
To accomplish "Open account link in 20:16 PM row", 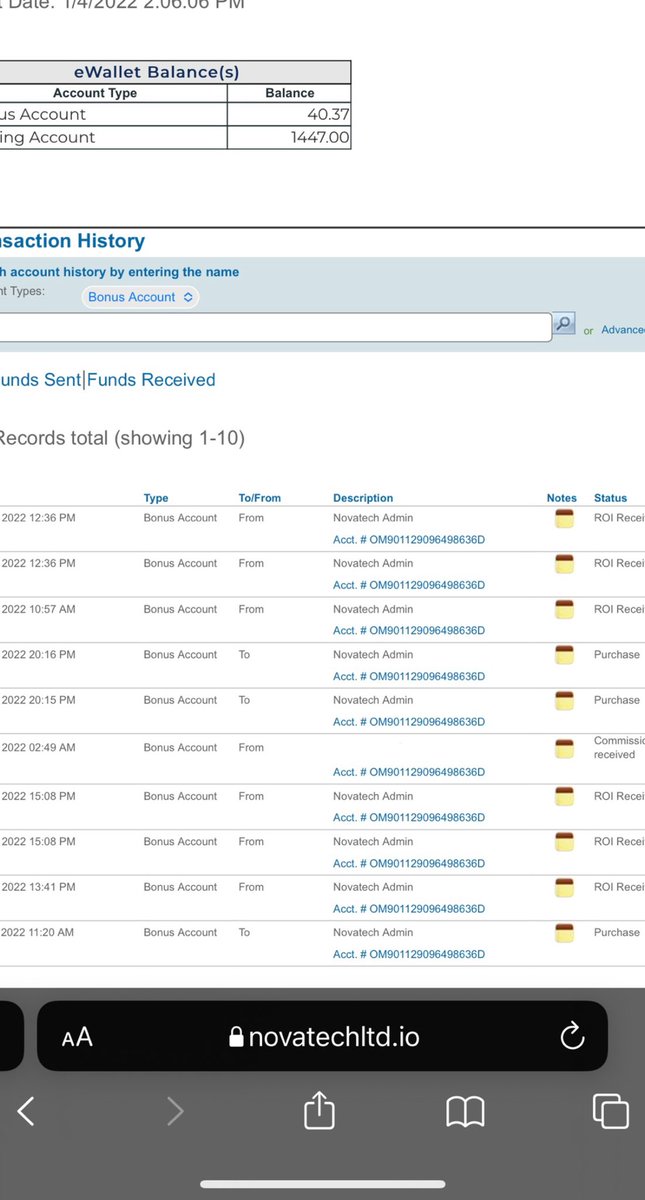I will tap(409, 677).
